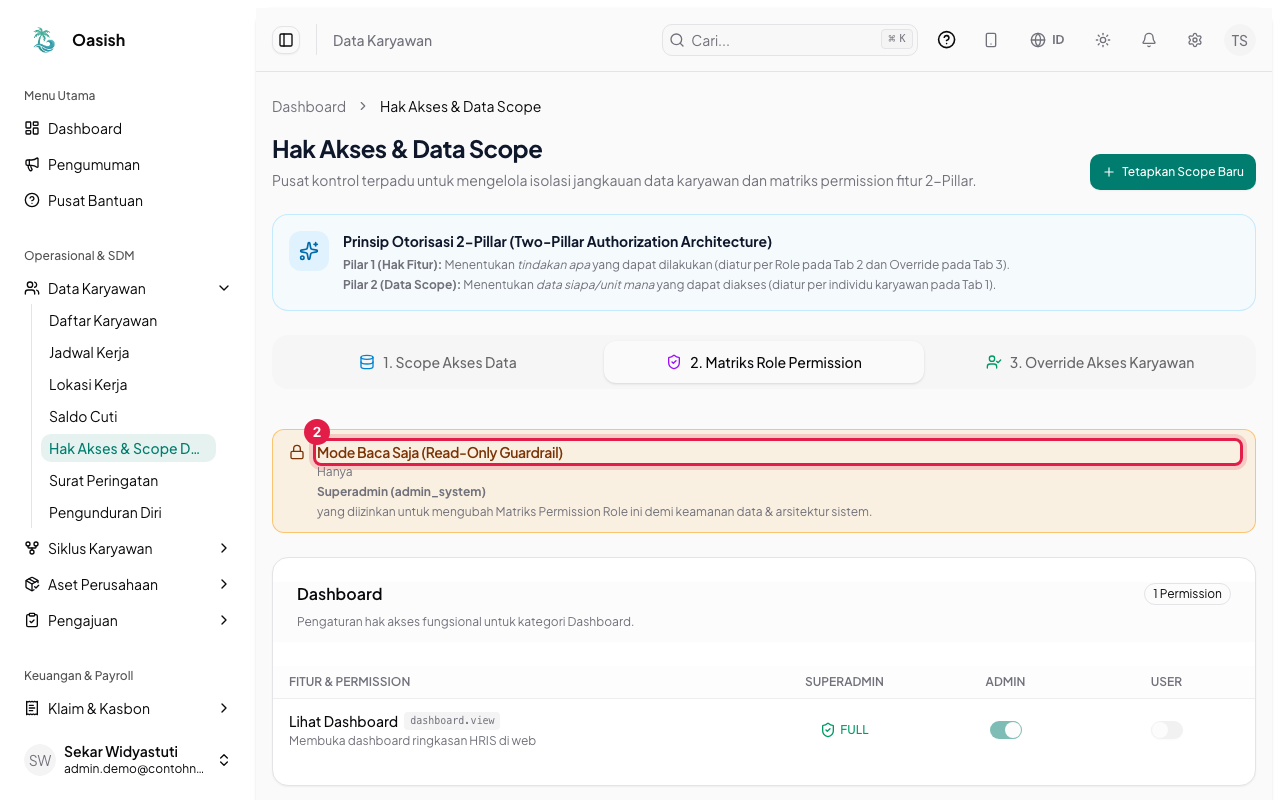Screen dimensions: 1280x800
Task: Click the mobile device icon in header
Action: 991,40
